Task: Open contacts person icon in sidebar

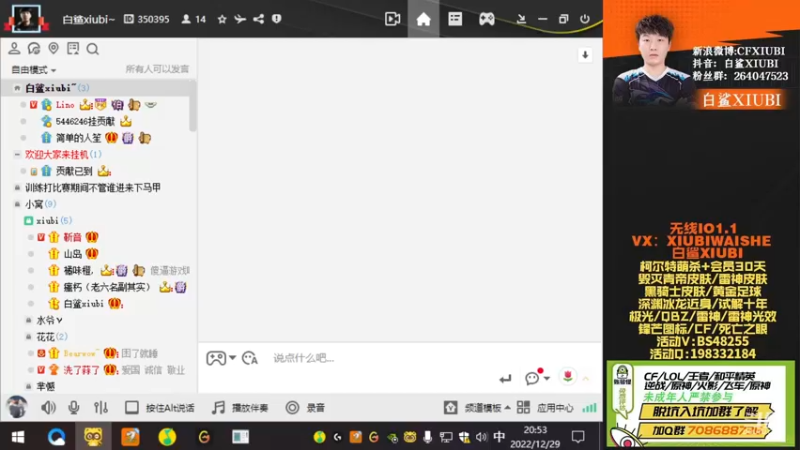Action: pyautogui.click(x=14, y=48)
